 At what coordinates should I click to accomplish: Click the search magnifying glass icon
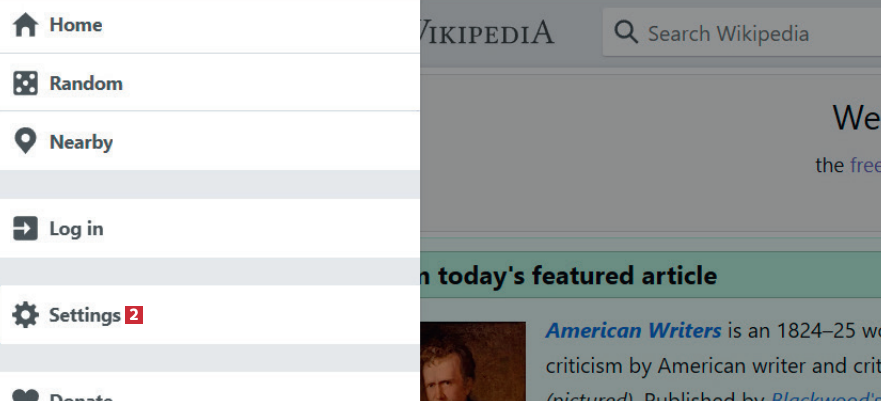(627, 33)
